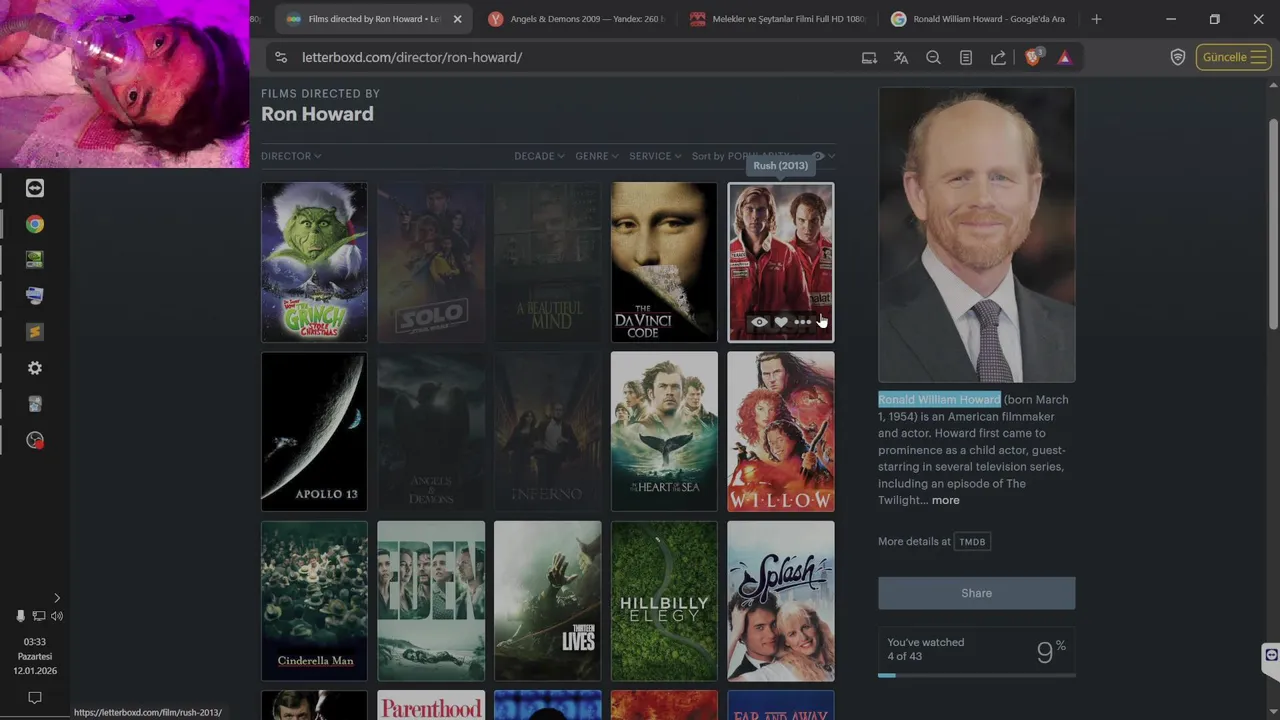The image size is (1280, 720).
Task: Open The Da Vinci Code poster
Action: [664, 262]
